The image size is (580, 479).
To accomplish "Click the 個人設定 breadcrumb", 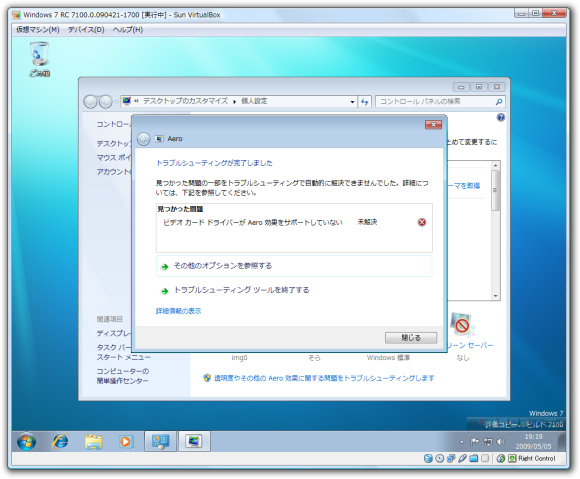I will [254, 101].
